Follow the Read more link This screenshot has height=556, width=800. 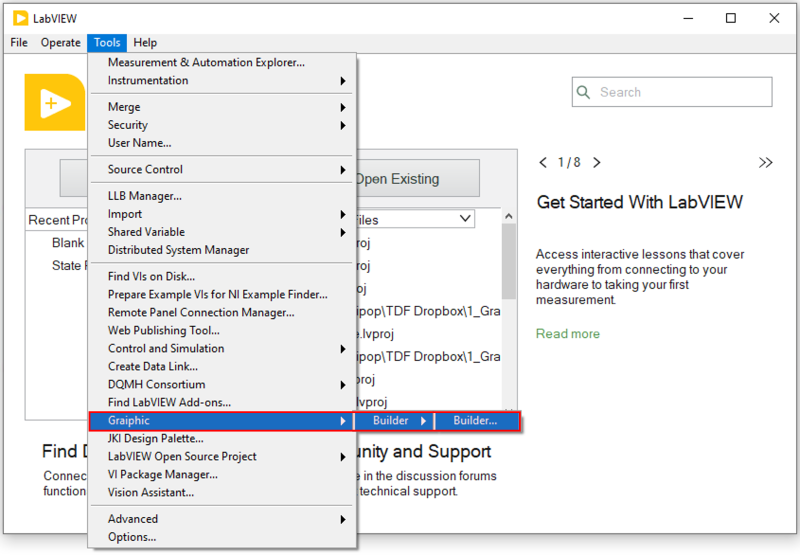(567, 334)
